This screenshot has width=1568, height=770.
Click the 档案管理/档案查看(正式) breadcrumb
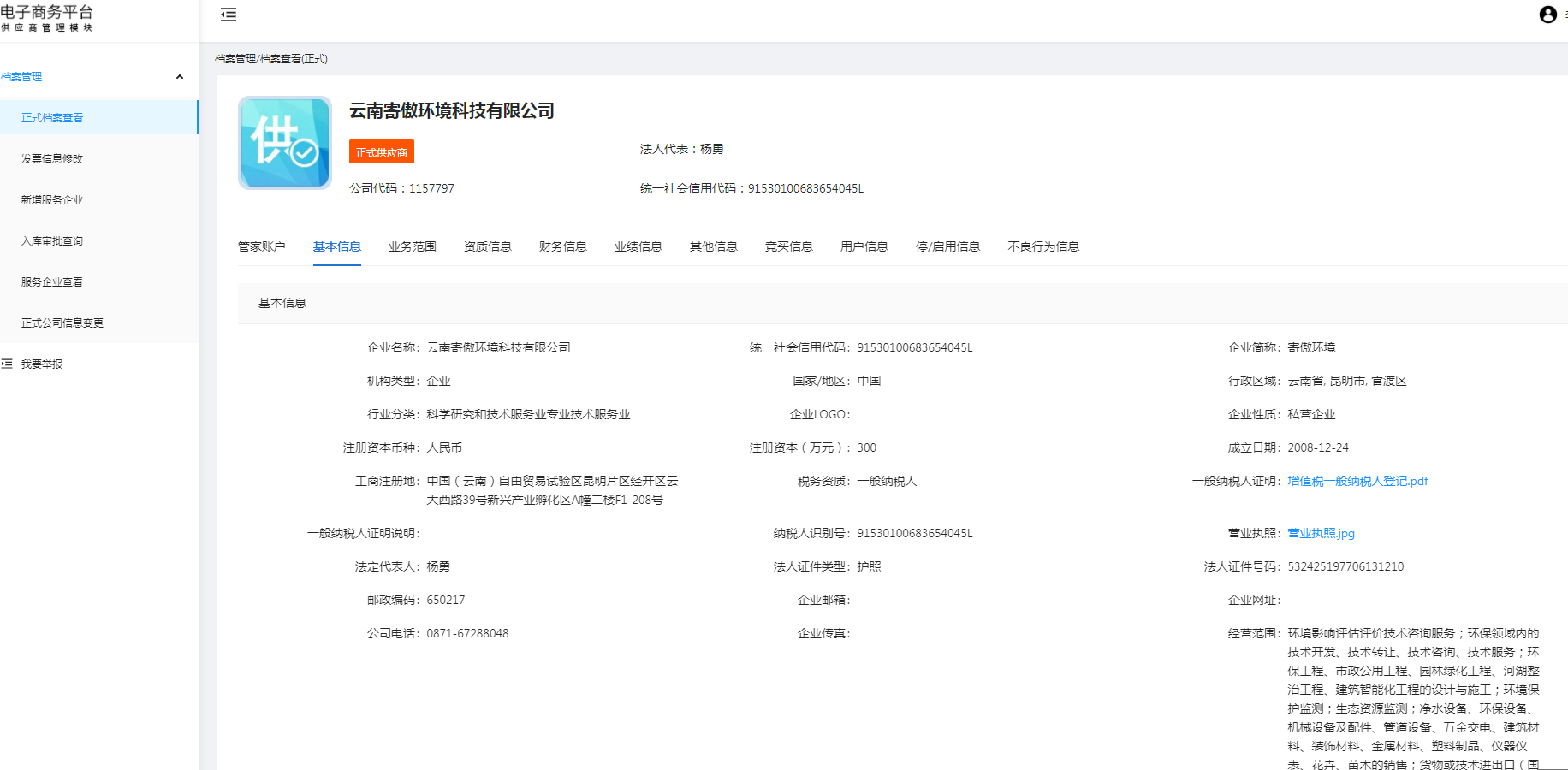pyautogui.click(x=271, y=59)
